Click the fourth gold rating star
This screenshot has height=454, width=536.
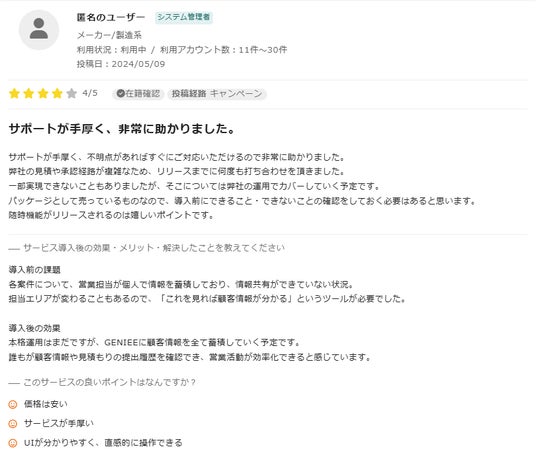[x=57, y=93]
